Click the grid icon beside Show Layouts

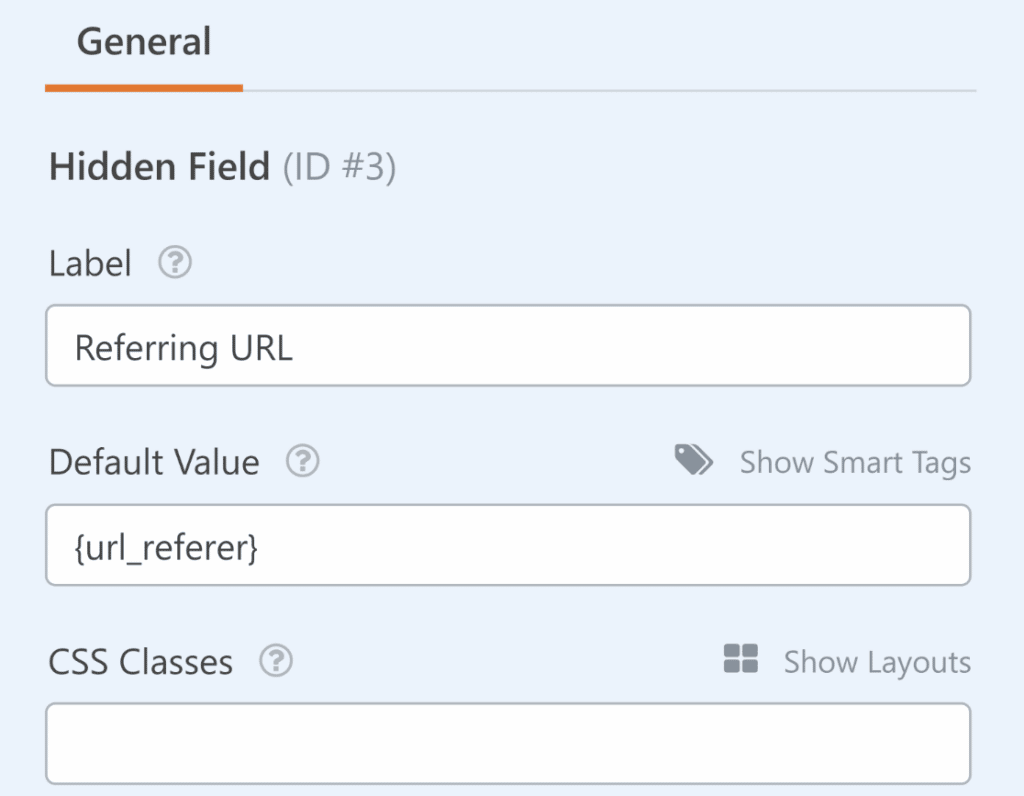[x=740, y=660]
